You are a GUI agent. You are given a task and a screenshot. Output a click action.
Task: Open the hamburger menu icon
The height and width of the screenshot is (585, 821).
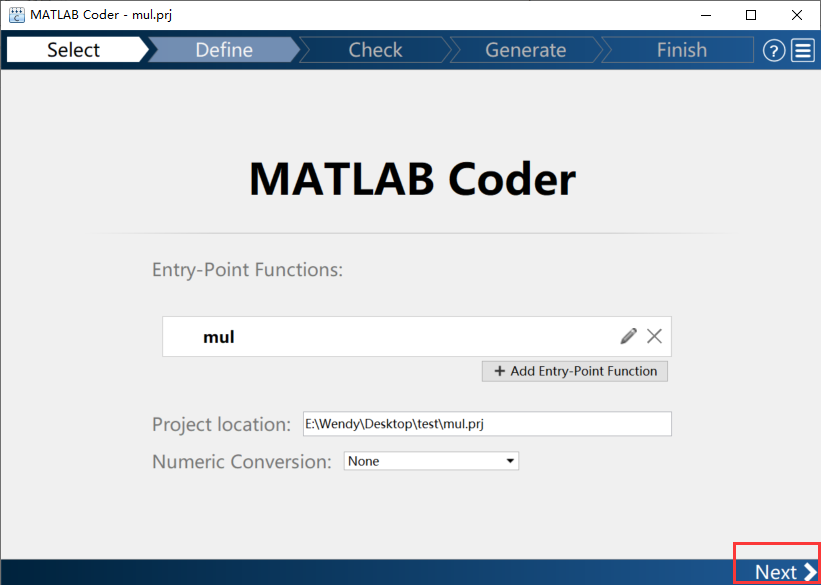click(x=803, y=51)
